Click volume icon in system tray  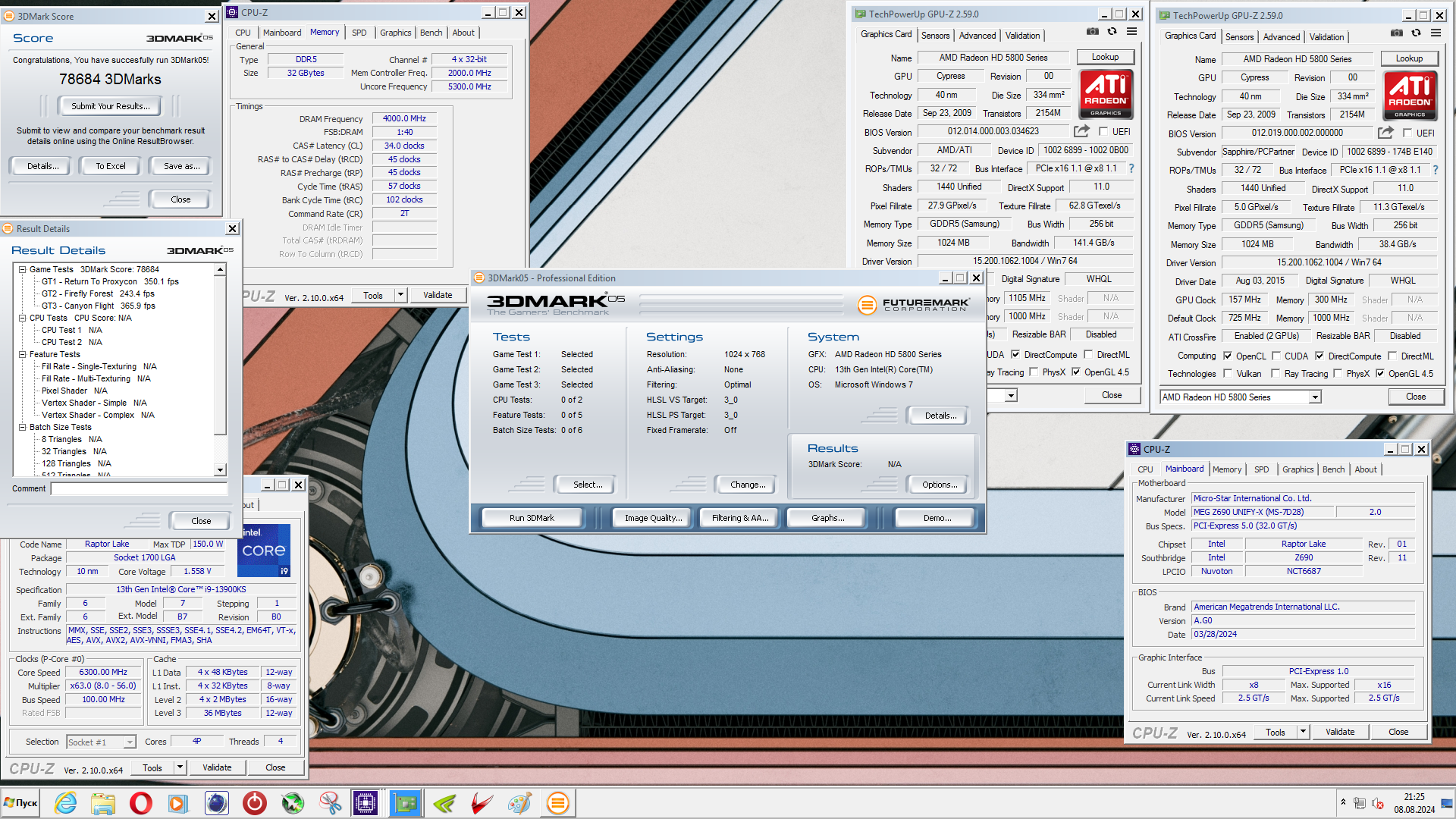point(1378,803)
